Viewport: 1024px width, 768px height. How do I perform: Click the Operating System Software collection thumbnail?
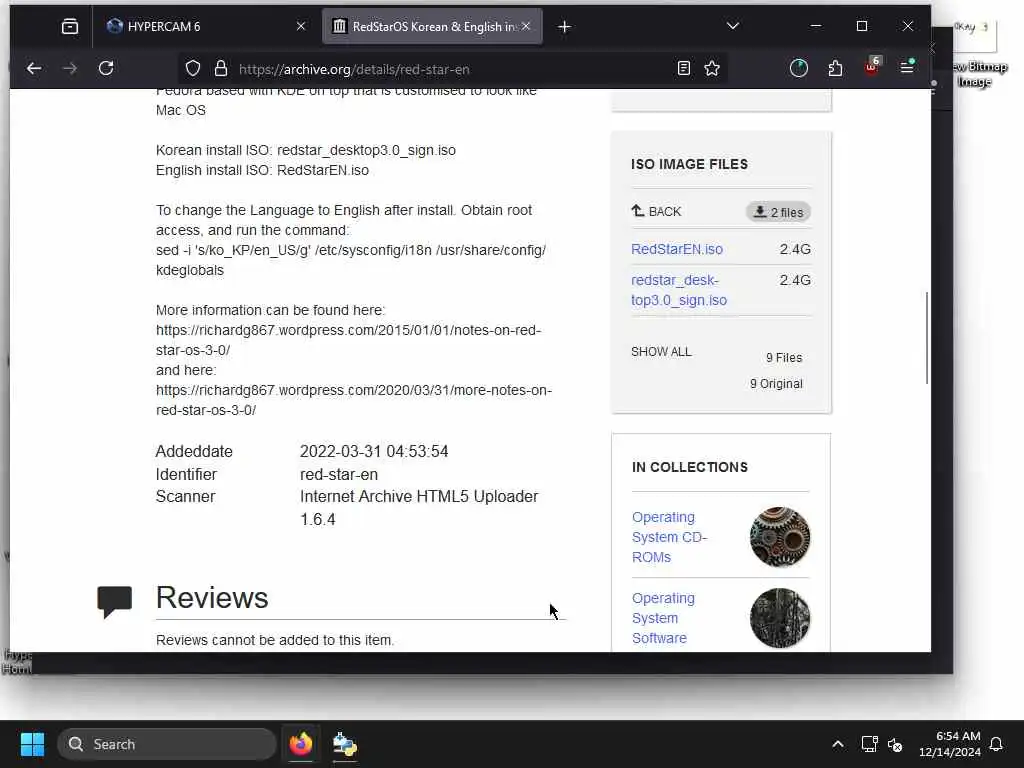pos(780,618)
